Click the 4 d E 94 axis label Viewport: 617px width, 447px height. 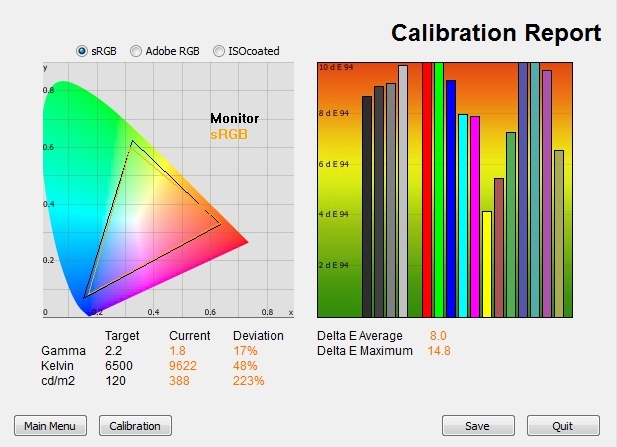334,214
